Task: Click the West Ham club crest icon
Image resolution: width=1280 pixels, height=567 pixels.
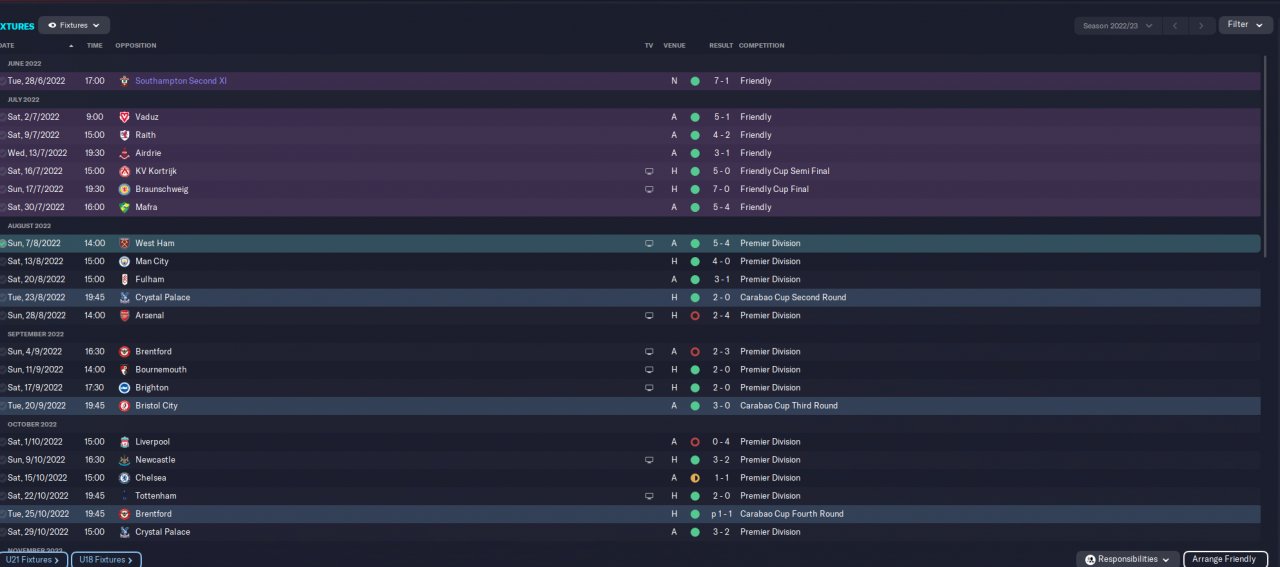Action: click(124, 243)
